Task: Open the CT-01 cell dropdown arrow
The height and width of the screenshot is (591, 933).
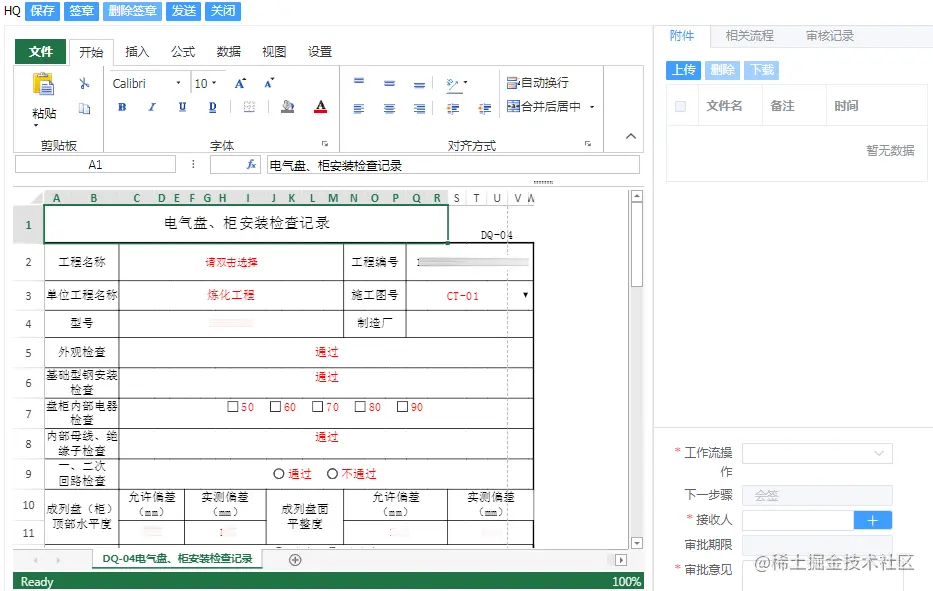Action: [525, 295]
